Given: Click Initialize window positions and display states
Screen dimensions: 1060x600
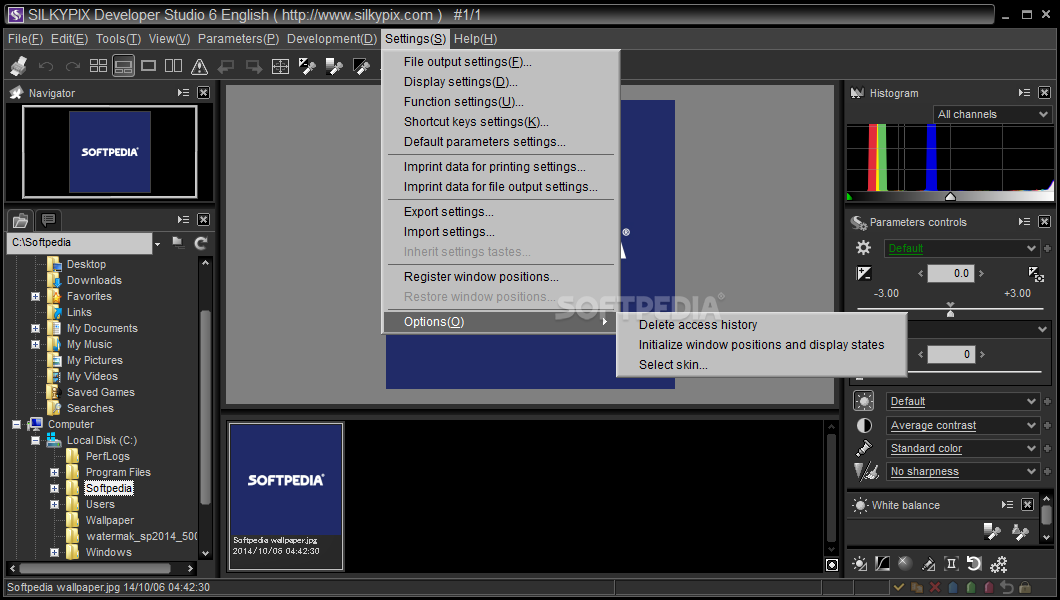Looking at the screenshot, I should click(761, 345).
